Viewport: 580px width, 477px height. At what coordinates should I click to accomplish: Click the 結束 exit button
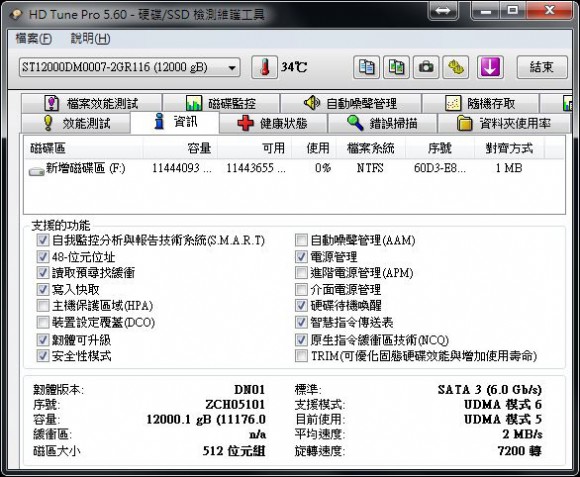pos(542,67)
